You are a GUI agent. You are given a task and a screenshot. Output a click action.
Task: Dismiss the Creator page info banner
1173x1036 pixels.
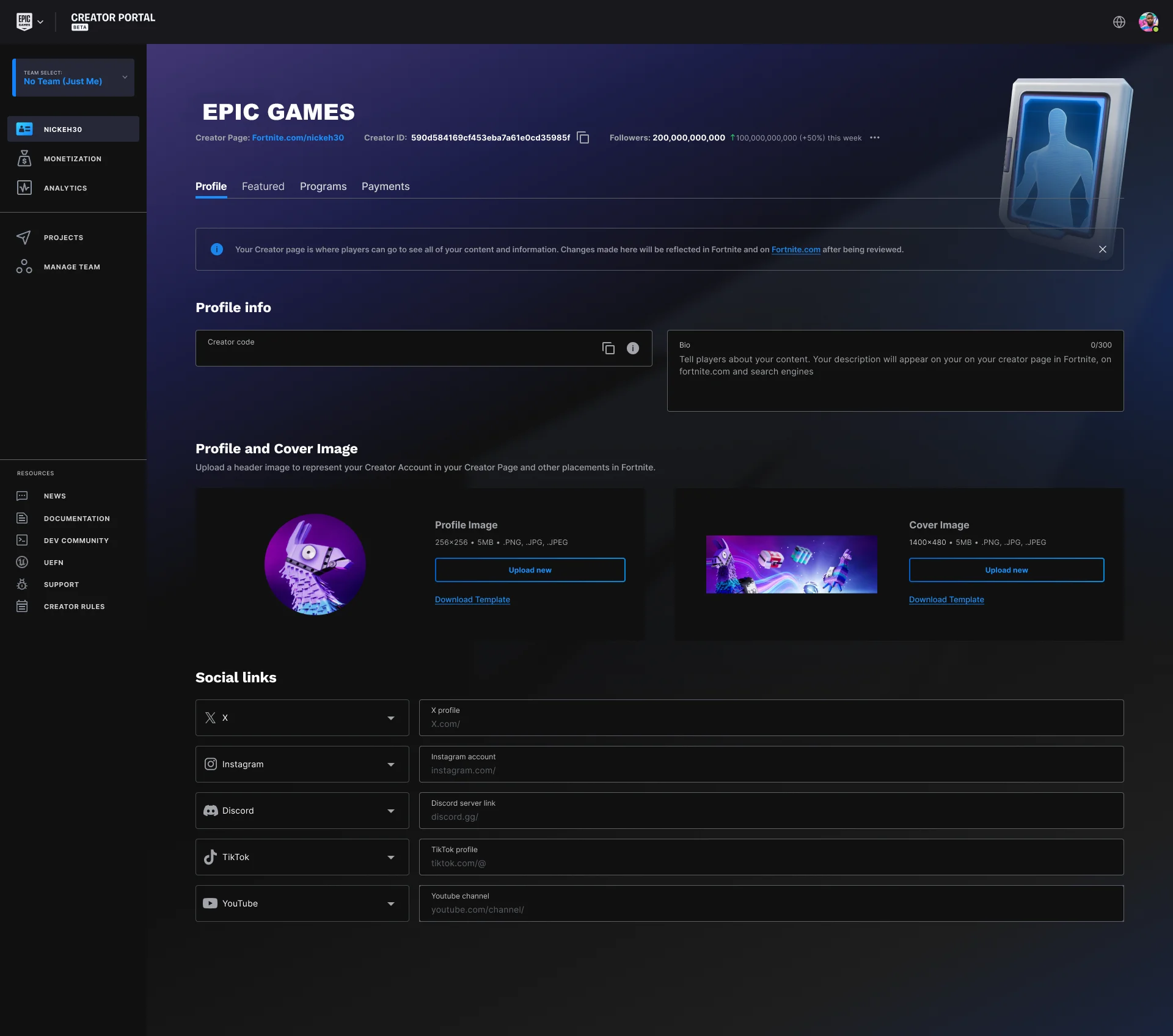[x=1103, y=249]
